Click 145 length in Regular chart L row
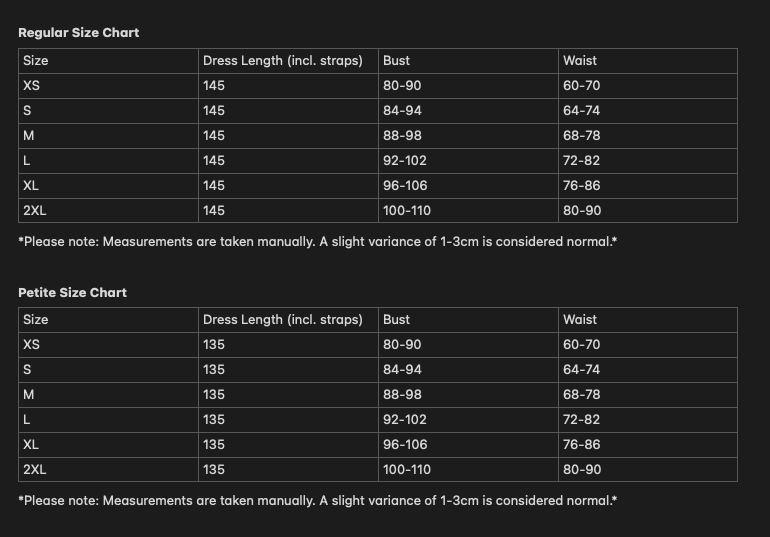Viewport: 770px width, 537px height. pos(214,161)
